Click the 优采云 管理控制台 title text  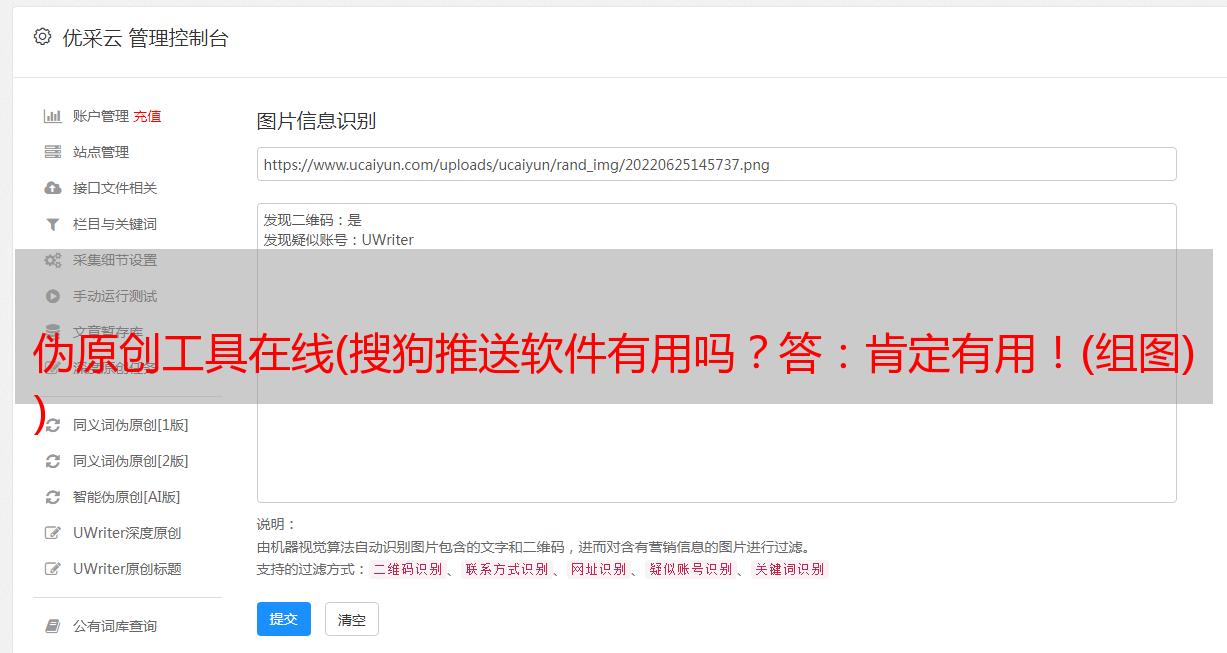pyautogui.click(x=146, y=38)
